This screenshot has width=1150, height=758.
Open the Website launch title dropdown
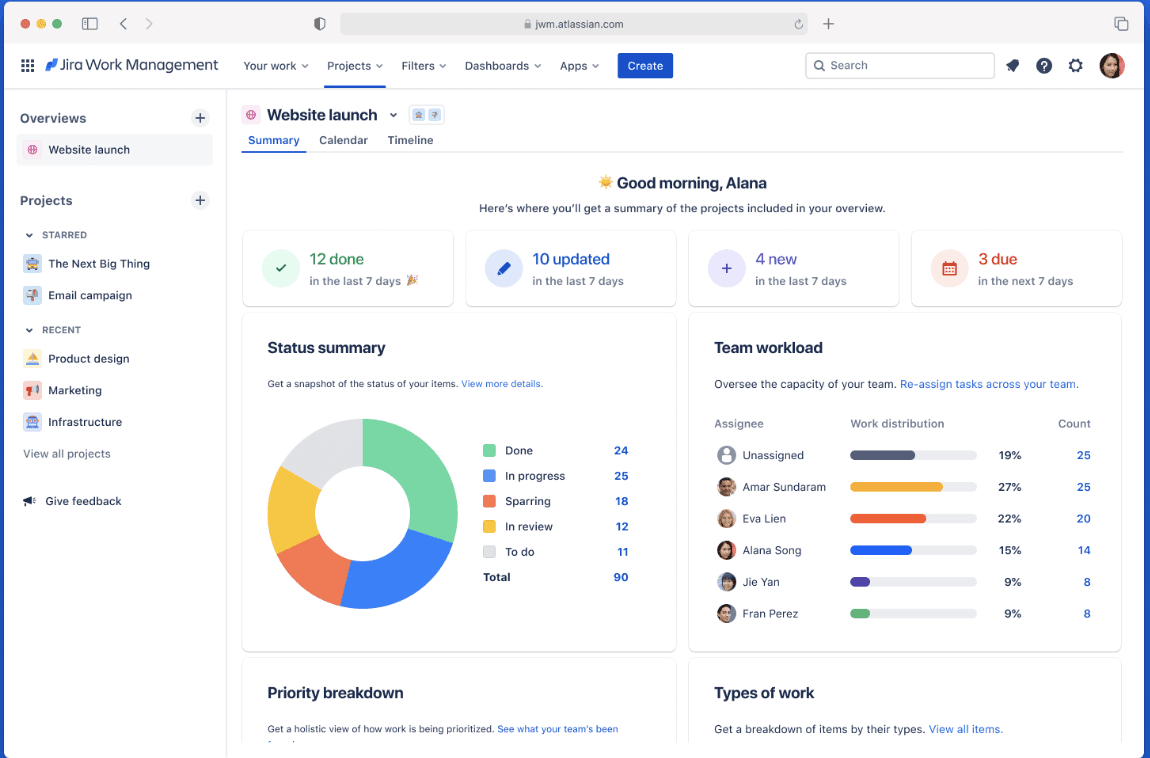393,115
